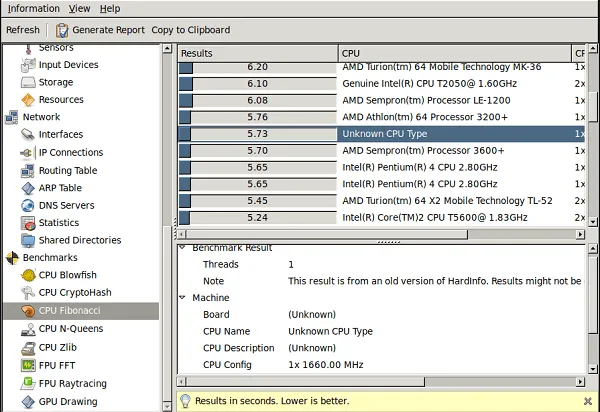
Task: Collapse the Machine section
Action: click(183, 297)
